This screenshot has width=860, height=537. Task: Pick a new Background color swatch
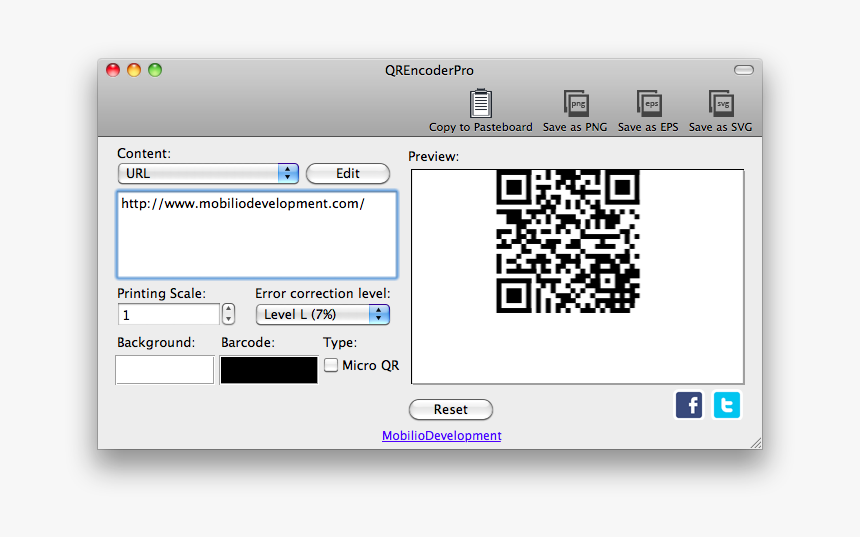coord(165,370)
